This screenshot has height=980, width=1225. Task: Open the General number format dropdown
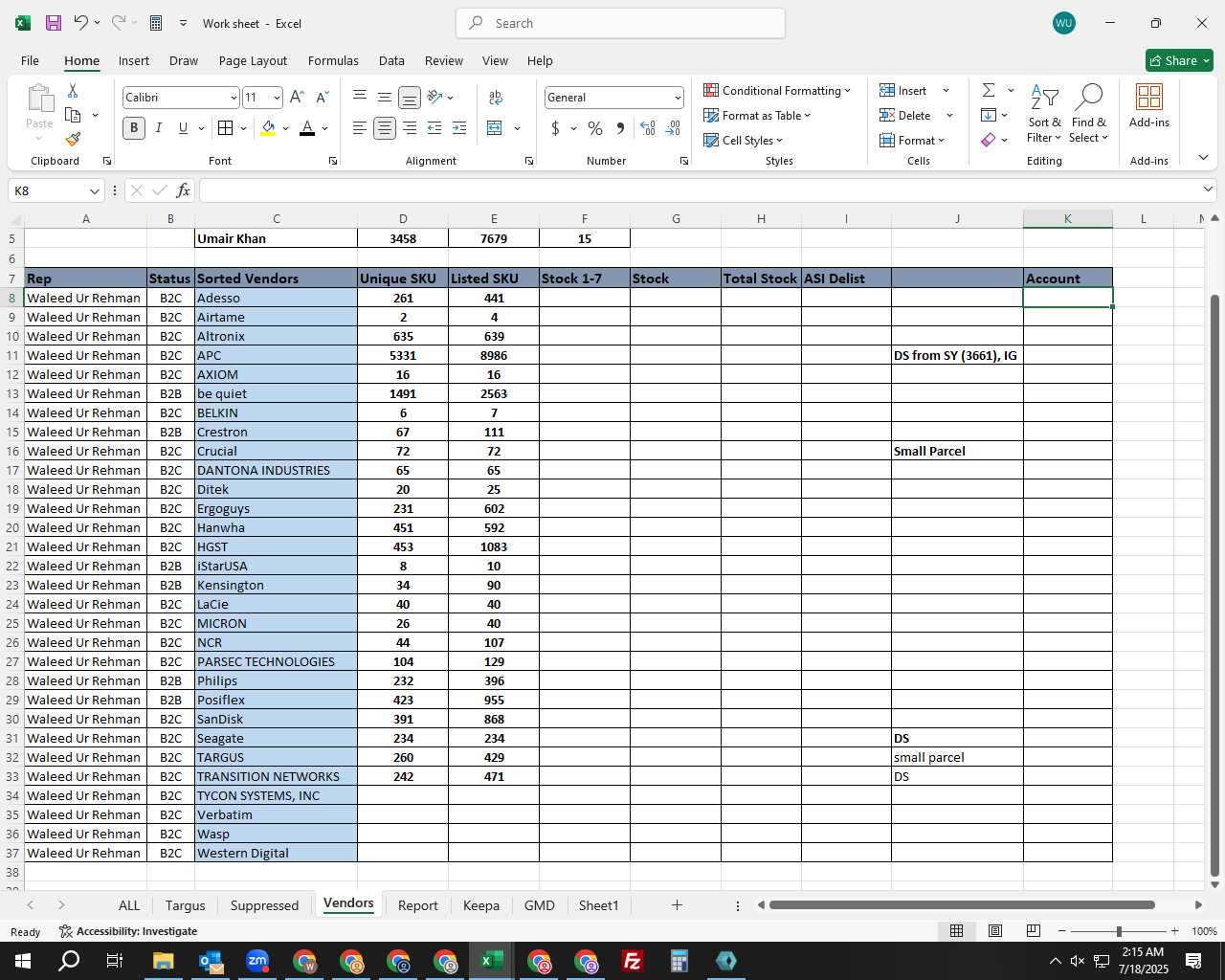pos(678,98)
